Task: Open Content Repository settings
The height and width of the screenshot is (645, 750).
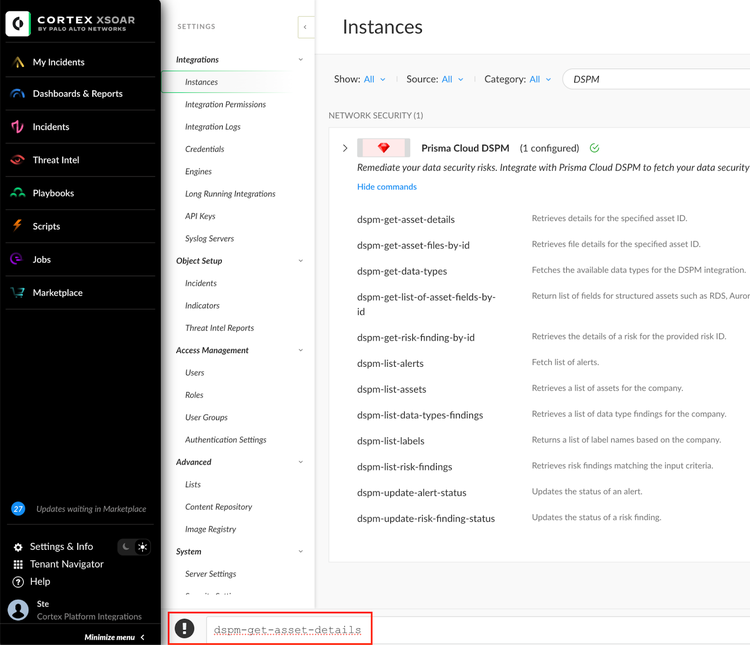Action: coord(219,507)
